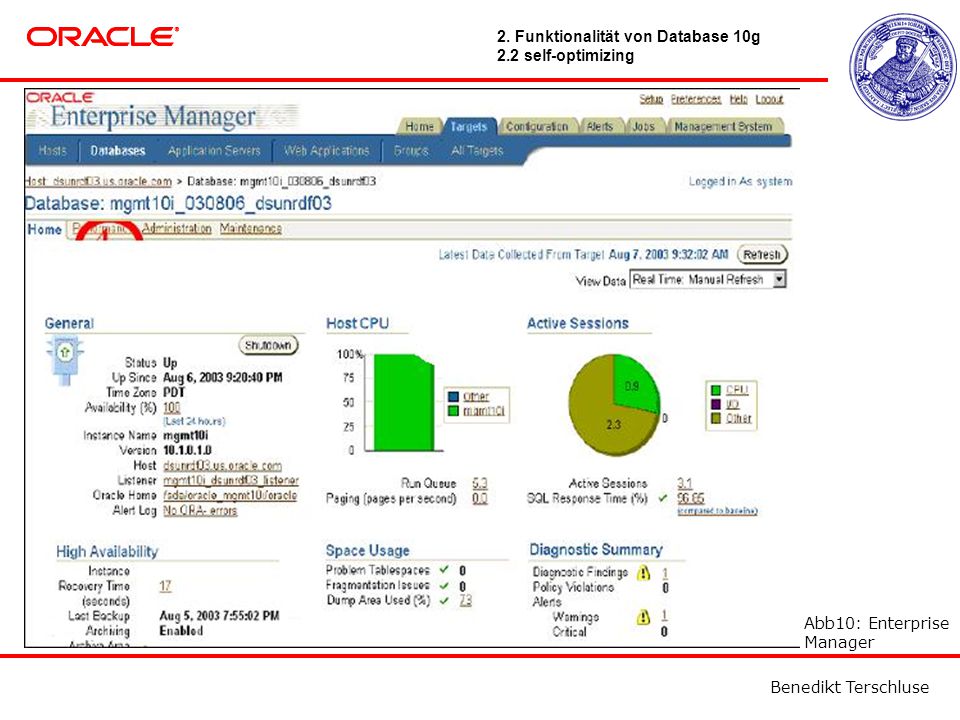Click the I/O legend link

tap(733, 404)
